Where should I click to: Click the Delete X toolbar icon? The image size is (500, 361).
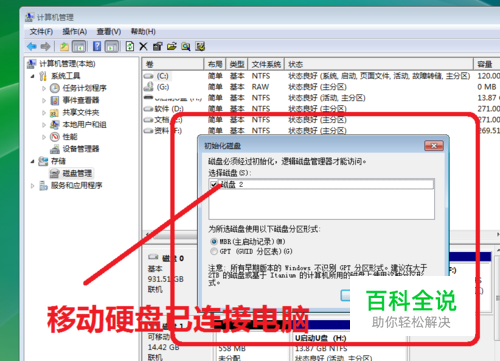click(143, 46)
